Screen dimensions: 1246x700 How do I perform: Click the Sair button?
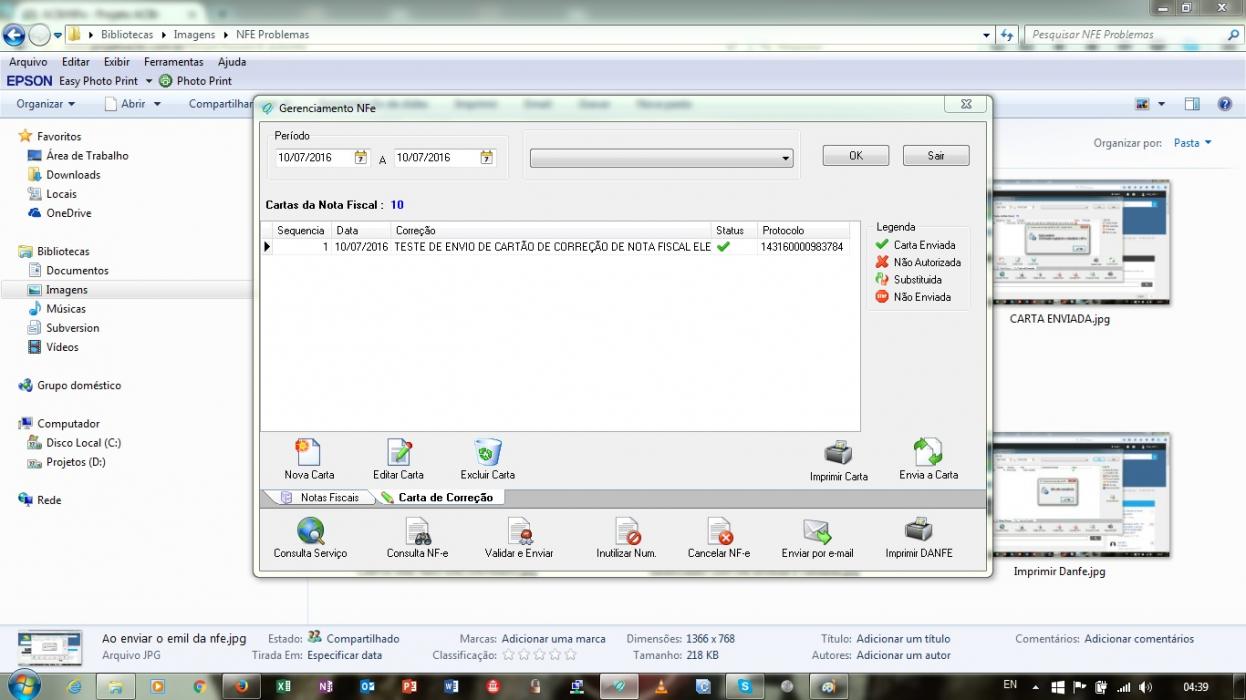936,156
